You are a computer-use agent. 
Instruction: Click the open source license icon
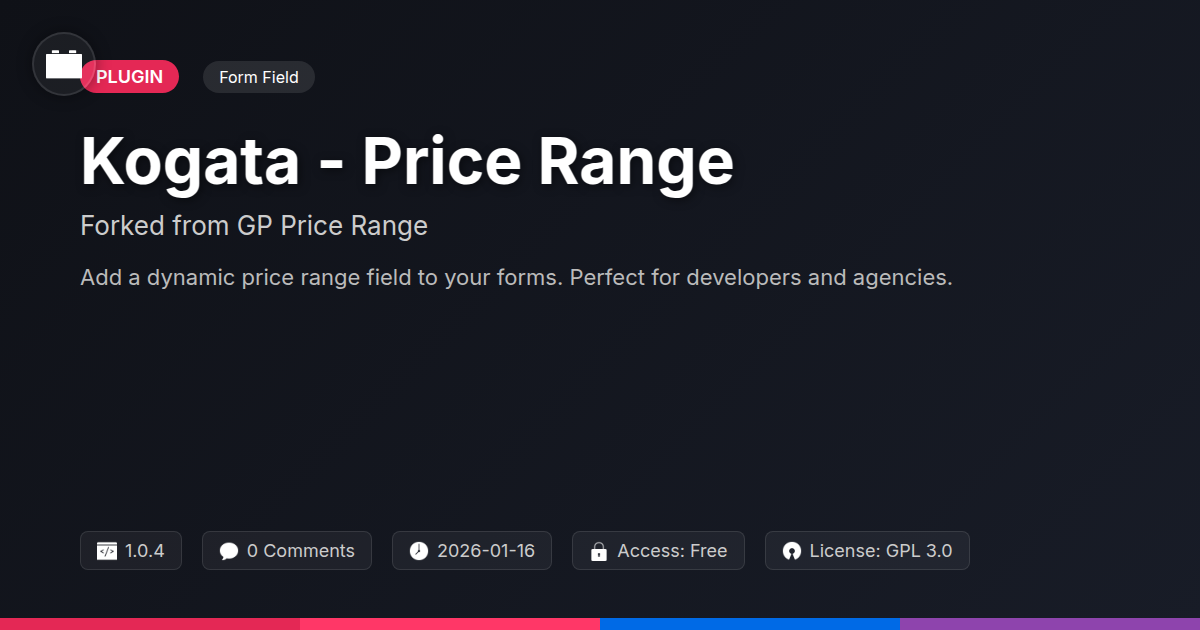[792, 551]
